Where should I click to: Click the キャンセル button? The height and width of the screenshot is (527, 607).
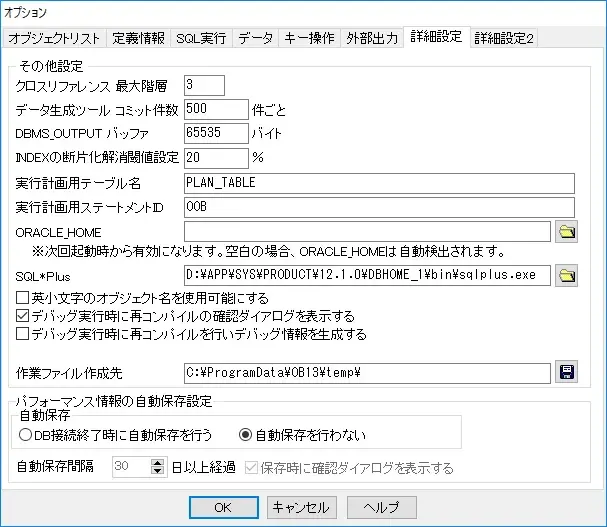click(301, 507)
